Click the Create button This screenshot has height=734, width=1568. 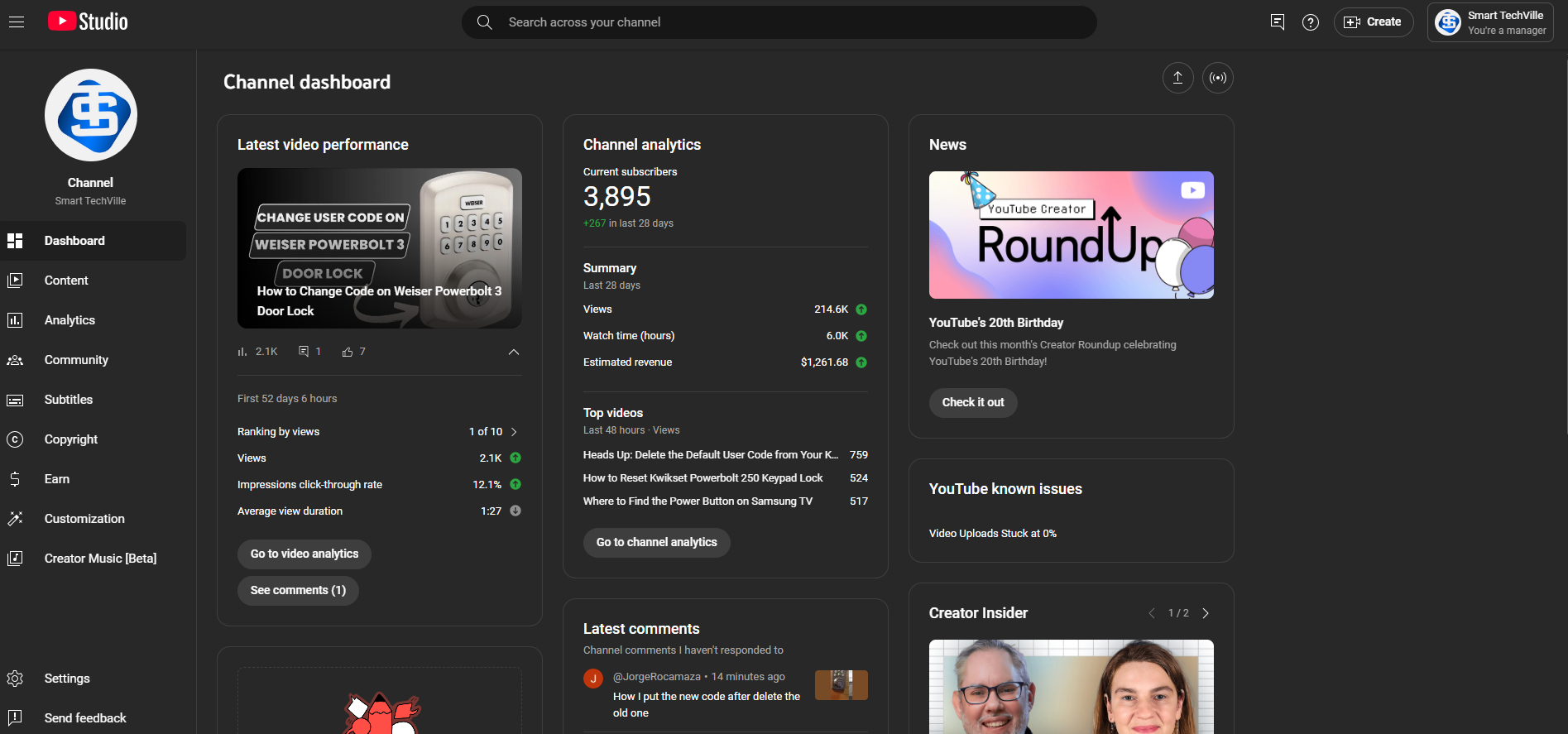pyautogui.click(x=1374, y=22)
